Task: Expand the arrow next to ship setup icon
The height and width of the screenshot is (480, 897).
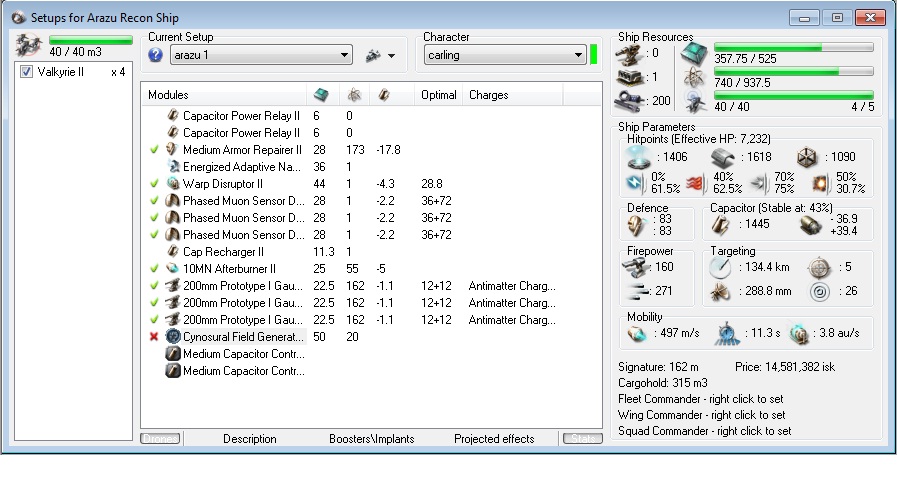Action: point(391,56)
